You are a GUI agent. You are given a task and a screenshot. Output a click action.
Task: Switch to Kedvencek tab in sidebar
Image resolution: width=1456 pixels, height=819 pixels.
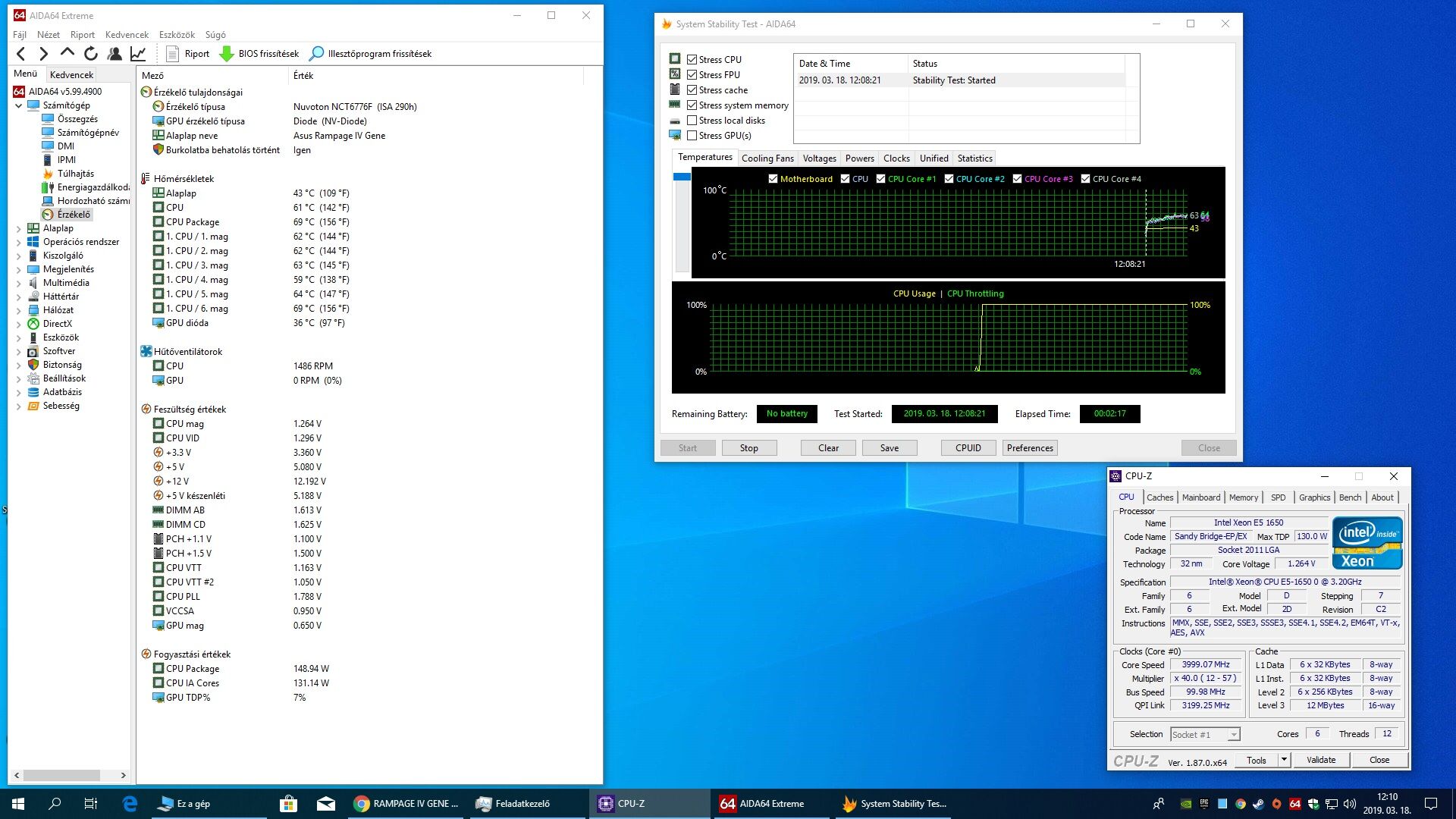point(71,74)
